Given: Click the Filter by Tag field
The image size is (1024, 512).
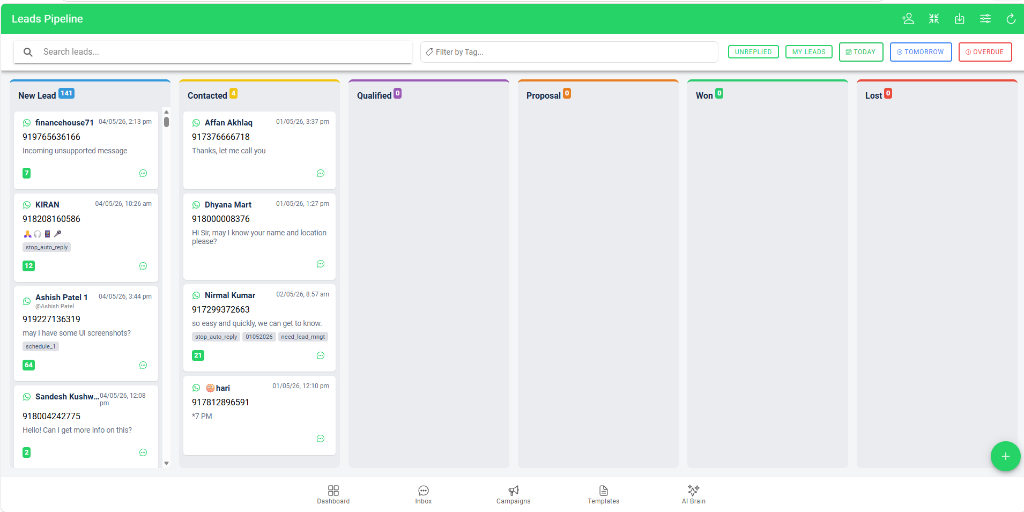Looking at the screenshot, I should pos(569,52).
